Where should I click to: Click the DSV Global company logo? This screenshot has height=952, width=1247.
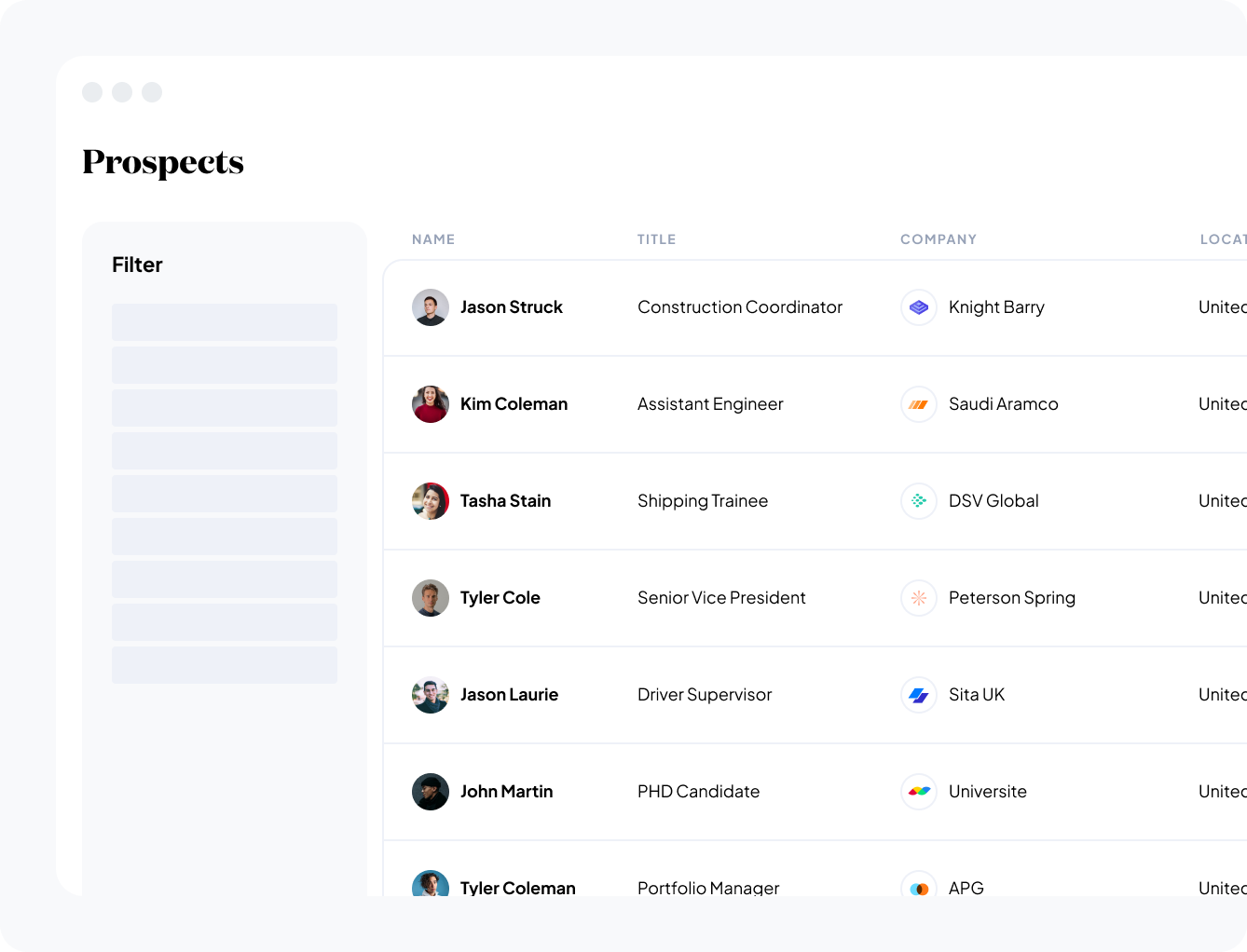tap(919, 501)
